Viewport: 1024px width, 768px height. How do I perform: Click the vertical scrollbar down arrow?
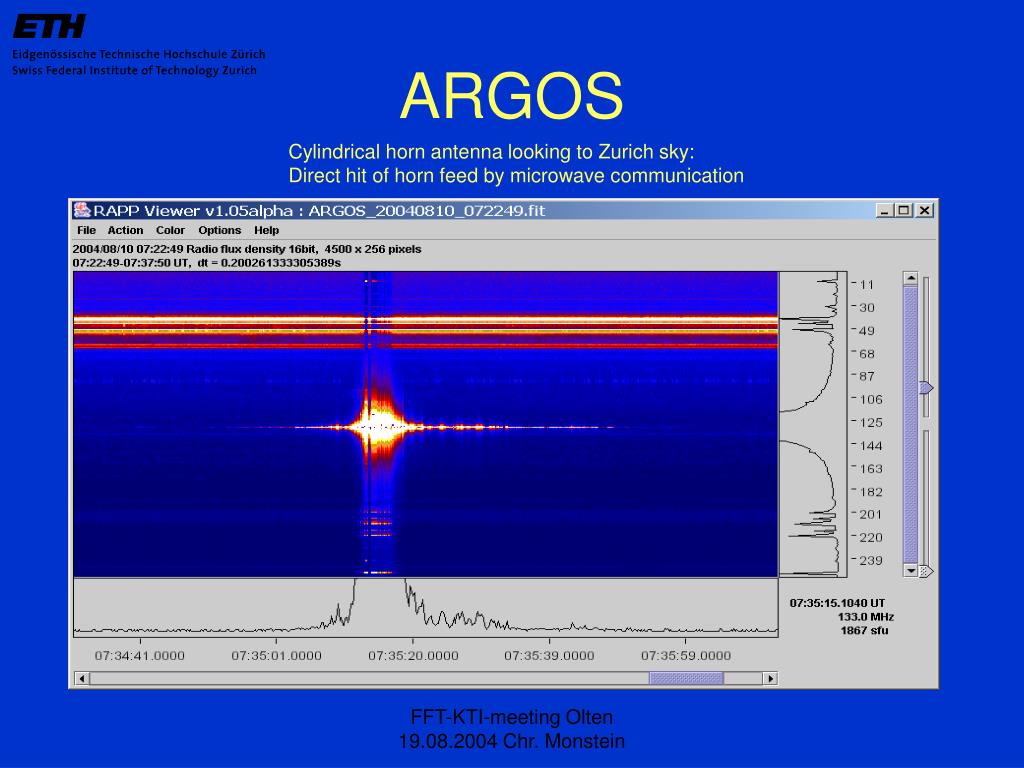pos(910,570)
